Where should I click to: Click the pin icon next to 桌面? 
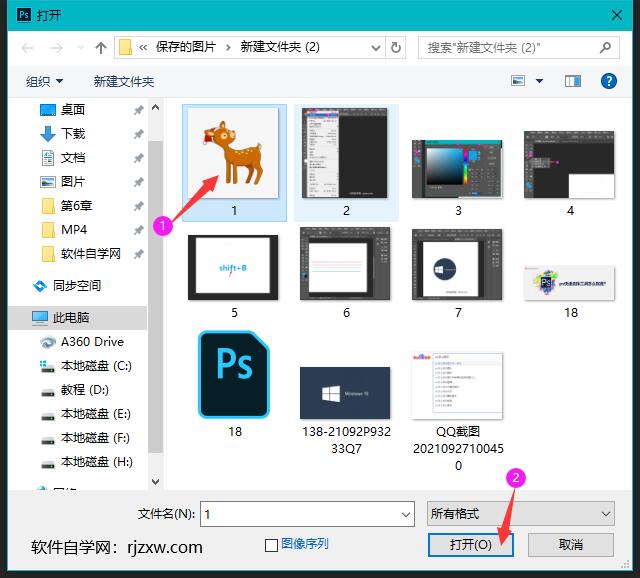pyautogui.click(x=139, y=110)
